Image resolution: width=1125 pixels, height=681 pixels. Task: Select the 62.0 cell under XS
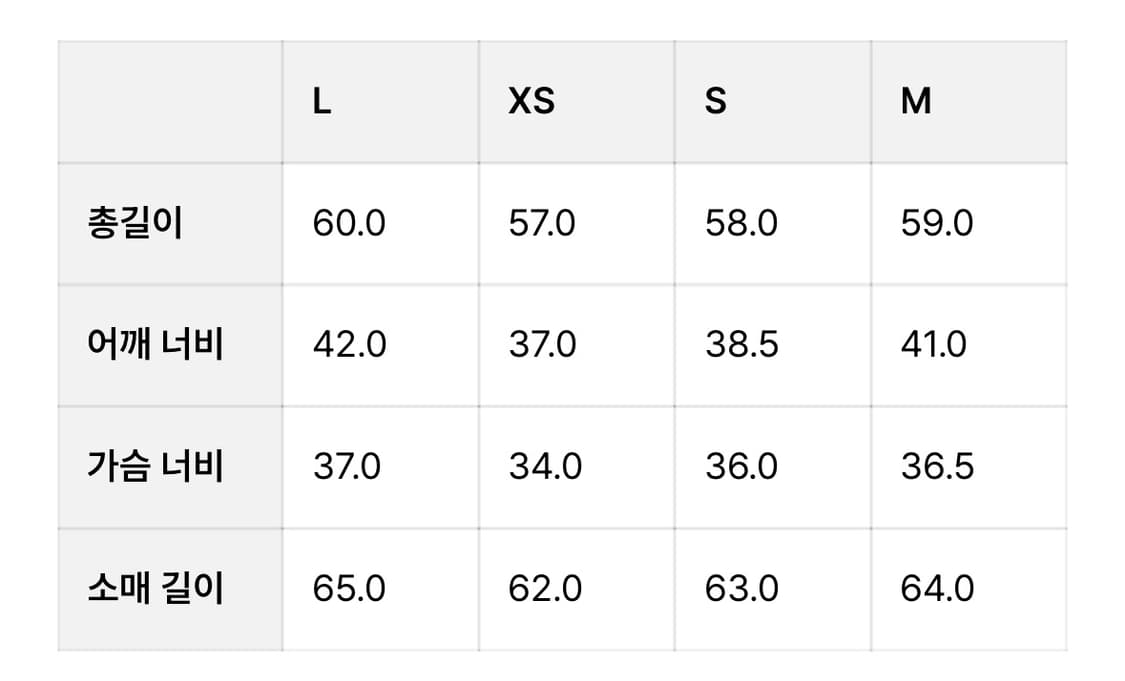(545, 588)
